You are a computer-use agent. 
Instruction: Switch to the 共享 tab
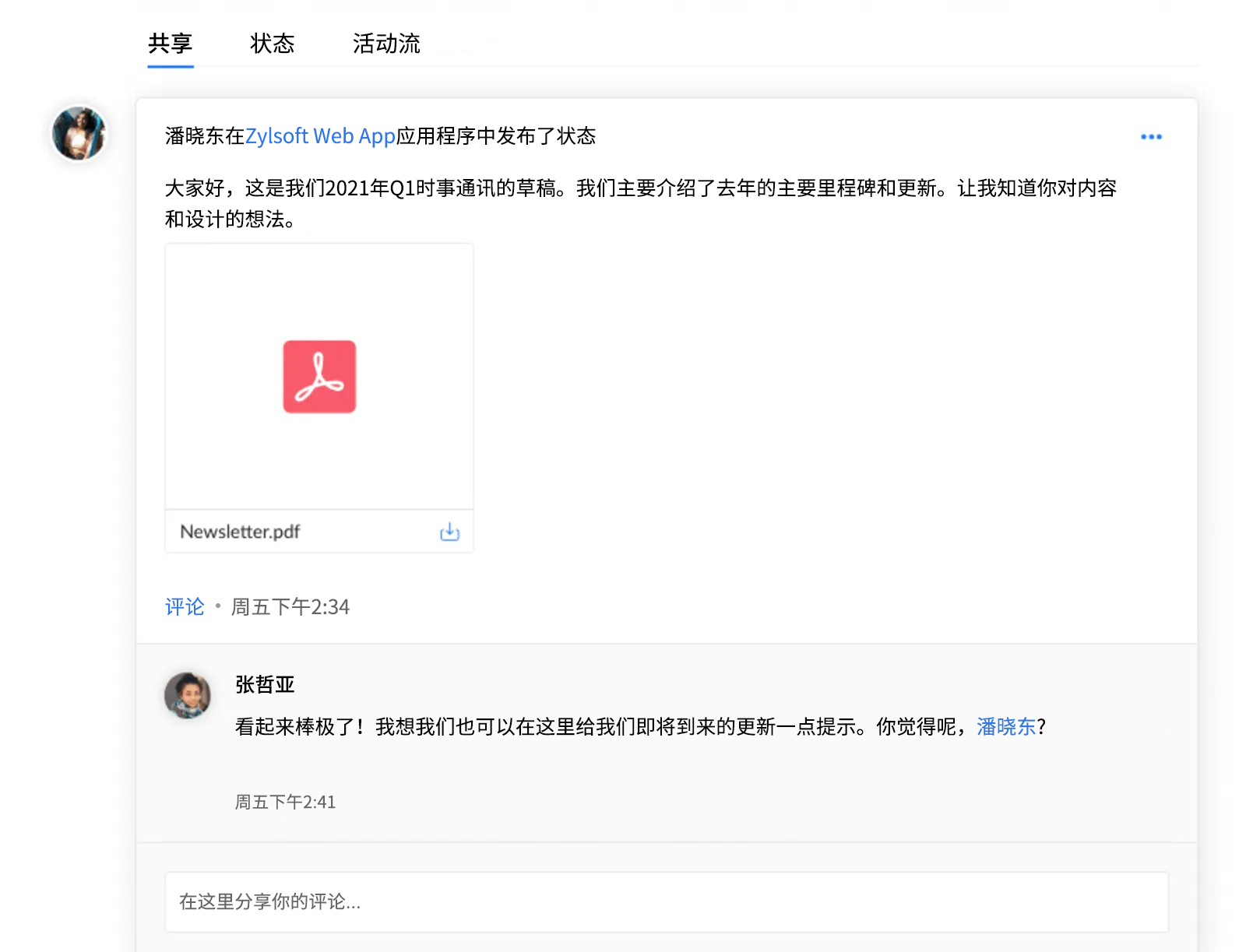(x=170, y=44)
